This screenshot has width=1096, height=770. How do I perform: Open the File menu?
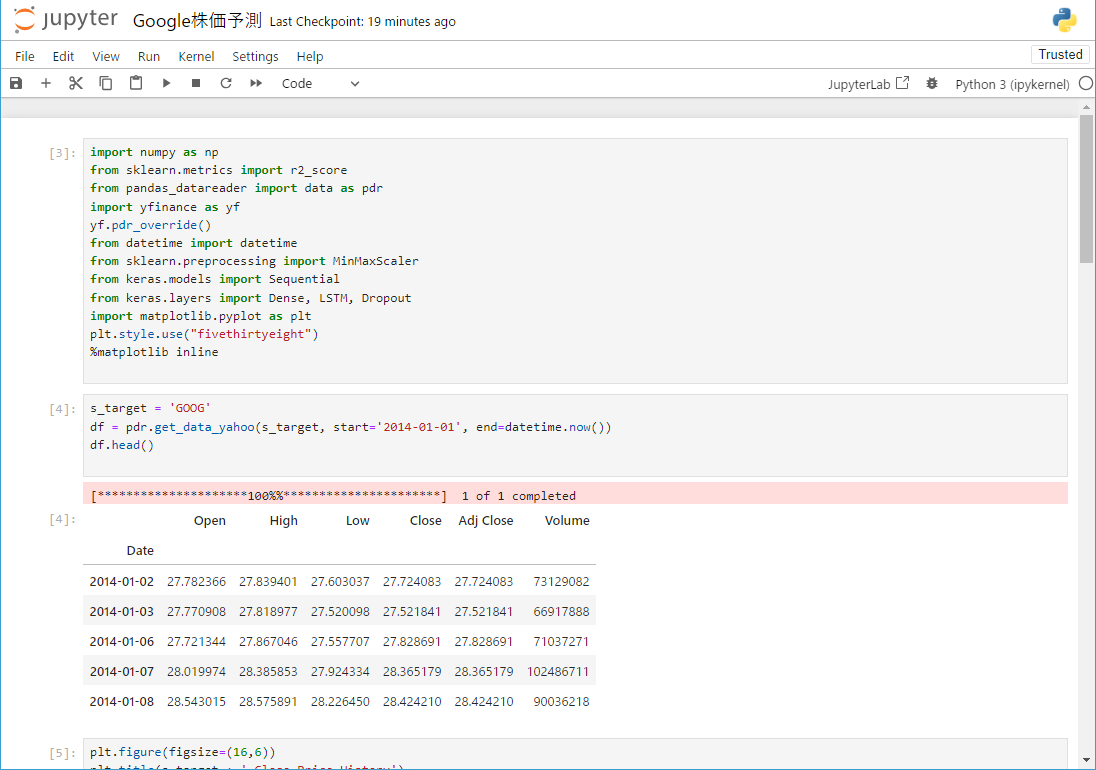click(x=24, y=57)
